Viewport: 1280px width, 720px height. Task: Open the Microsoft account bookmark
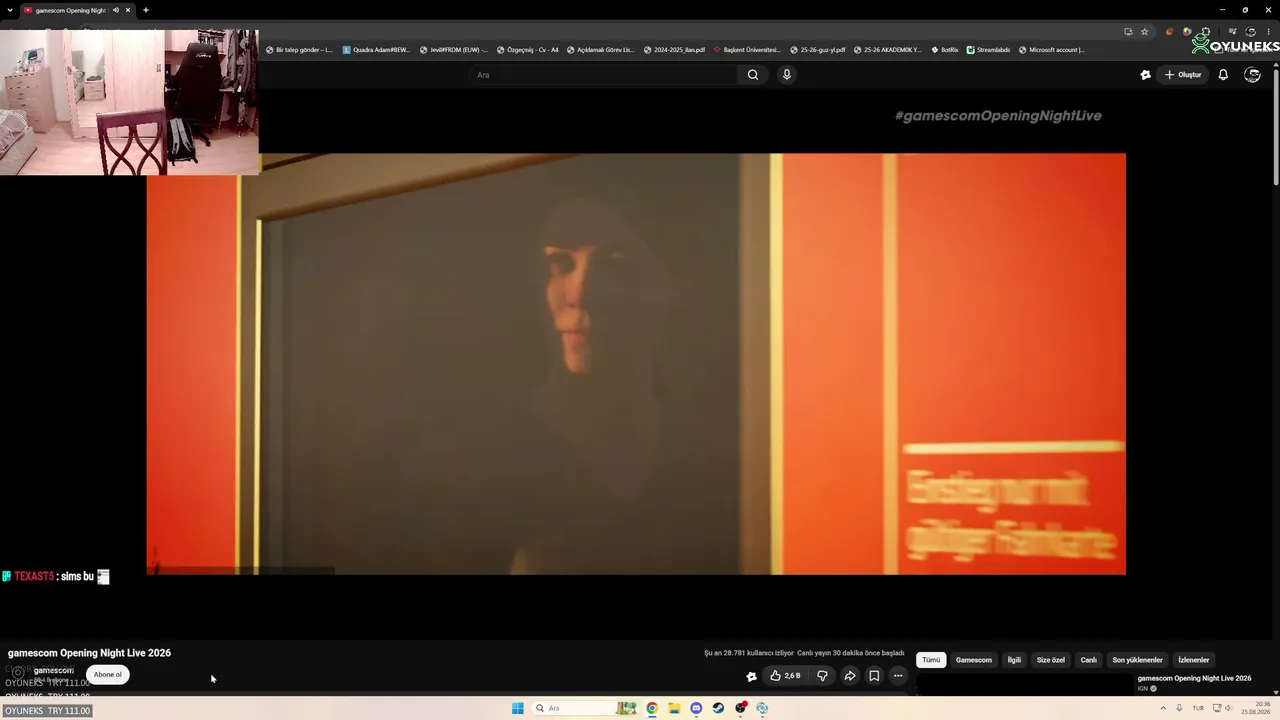click(1052, 50)
